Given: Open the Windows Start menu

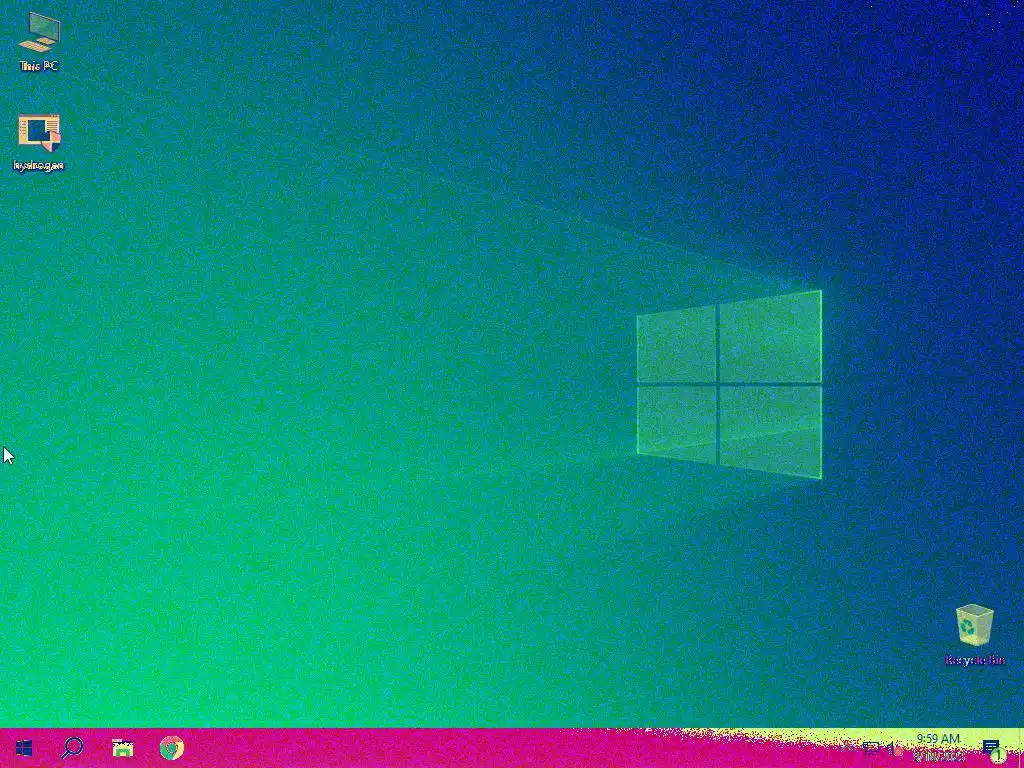Looking at the screenshot, I should point(24,748).
